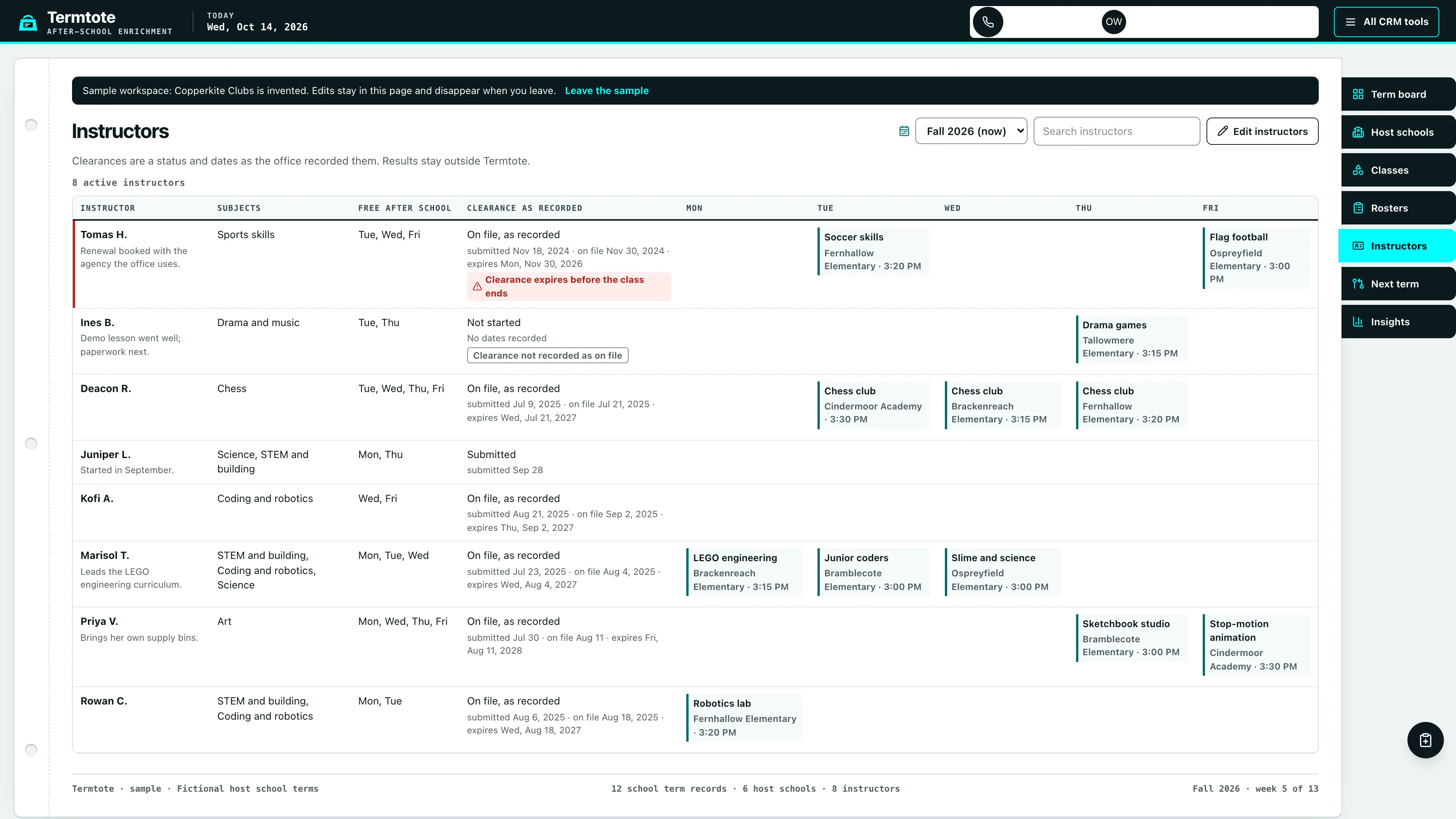
Task: Open Next term planning
Action: point(1398,284)
